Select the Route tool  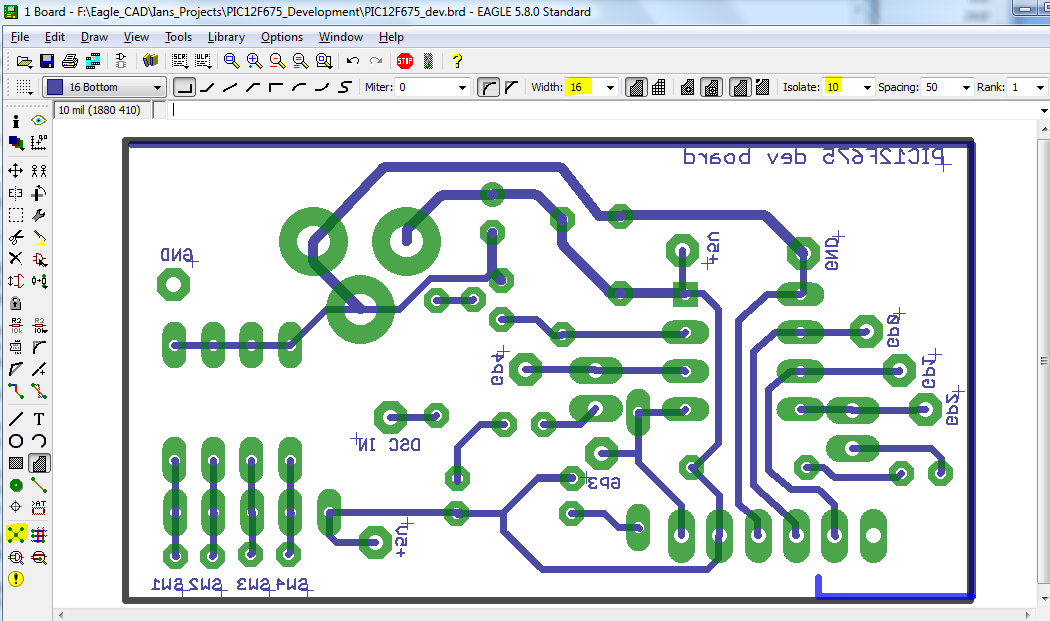click(16, 391)
